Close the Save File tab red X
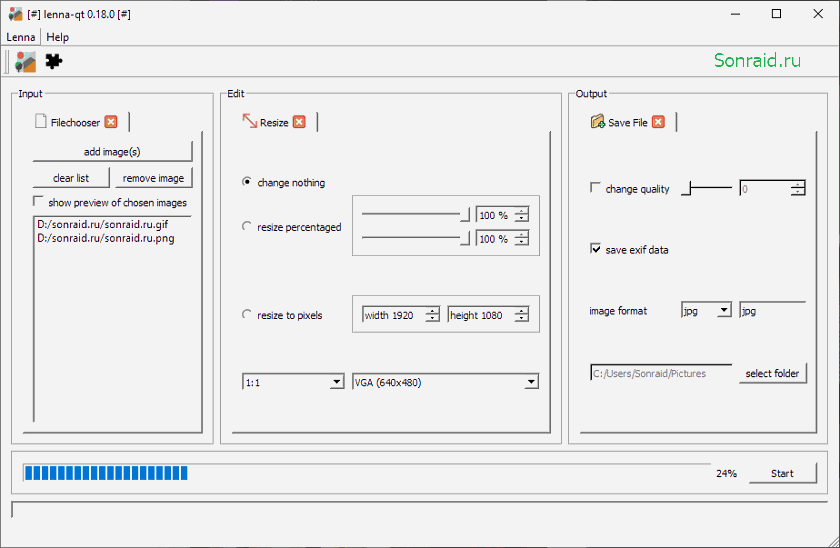840x548 pixels. point(658,122)
